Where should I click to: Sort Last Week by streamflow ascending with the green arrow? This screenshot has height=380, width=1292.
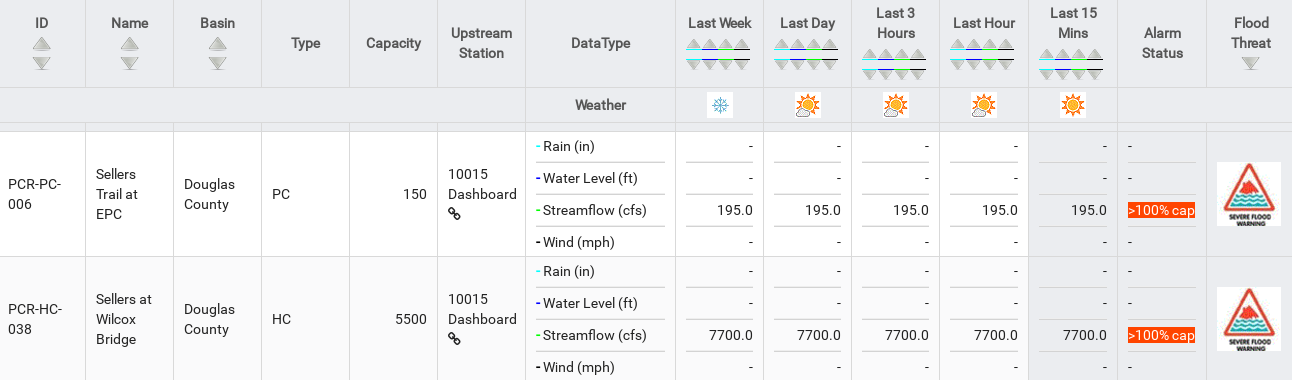point(727,46)
